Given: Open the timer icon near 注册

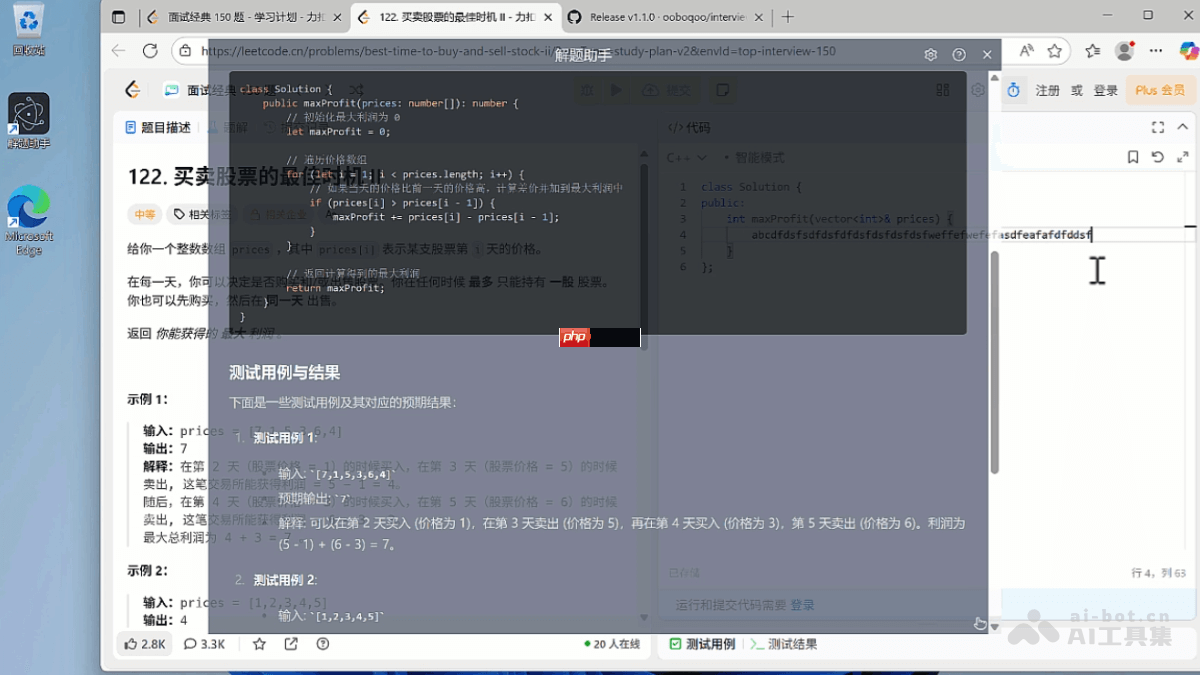Looking at the screenshot, I should tap(1015, 90).
